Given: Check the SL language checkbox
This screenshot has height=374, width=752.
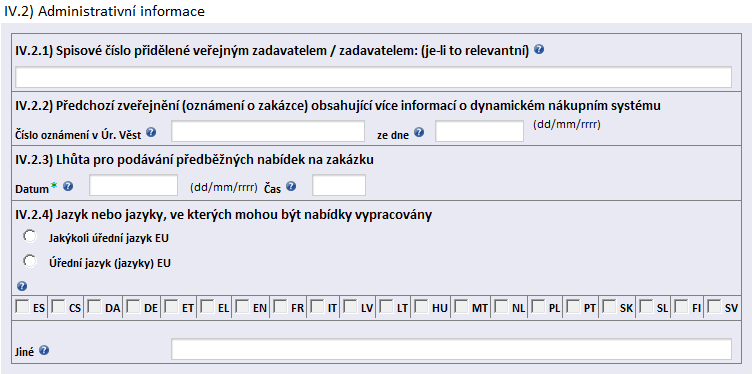Looking at the screenshot, I should 646,306.
